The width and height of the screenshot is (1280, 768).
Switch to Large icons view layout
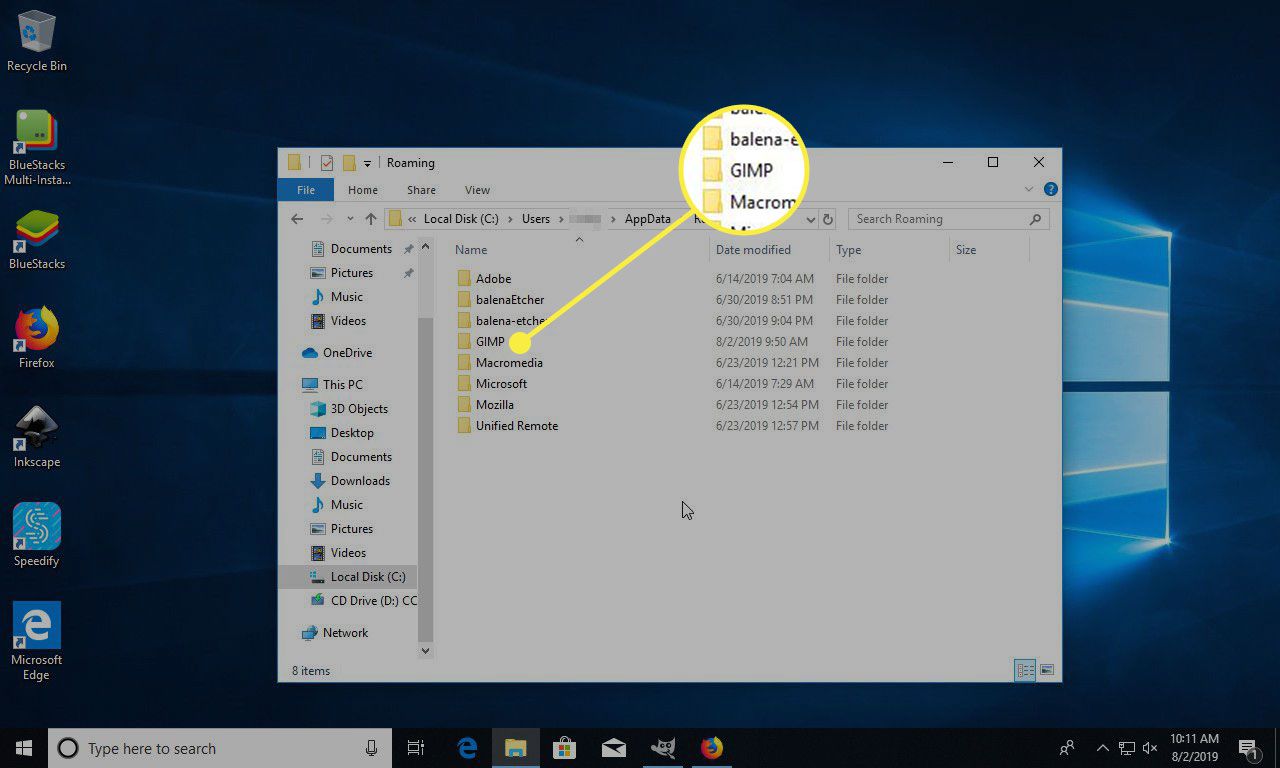[x=1047, y=670]
